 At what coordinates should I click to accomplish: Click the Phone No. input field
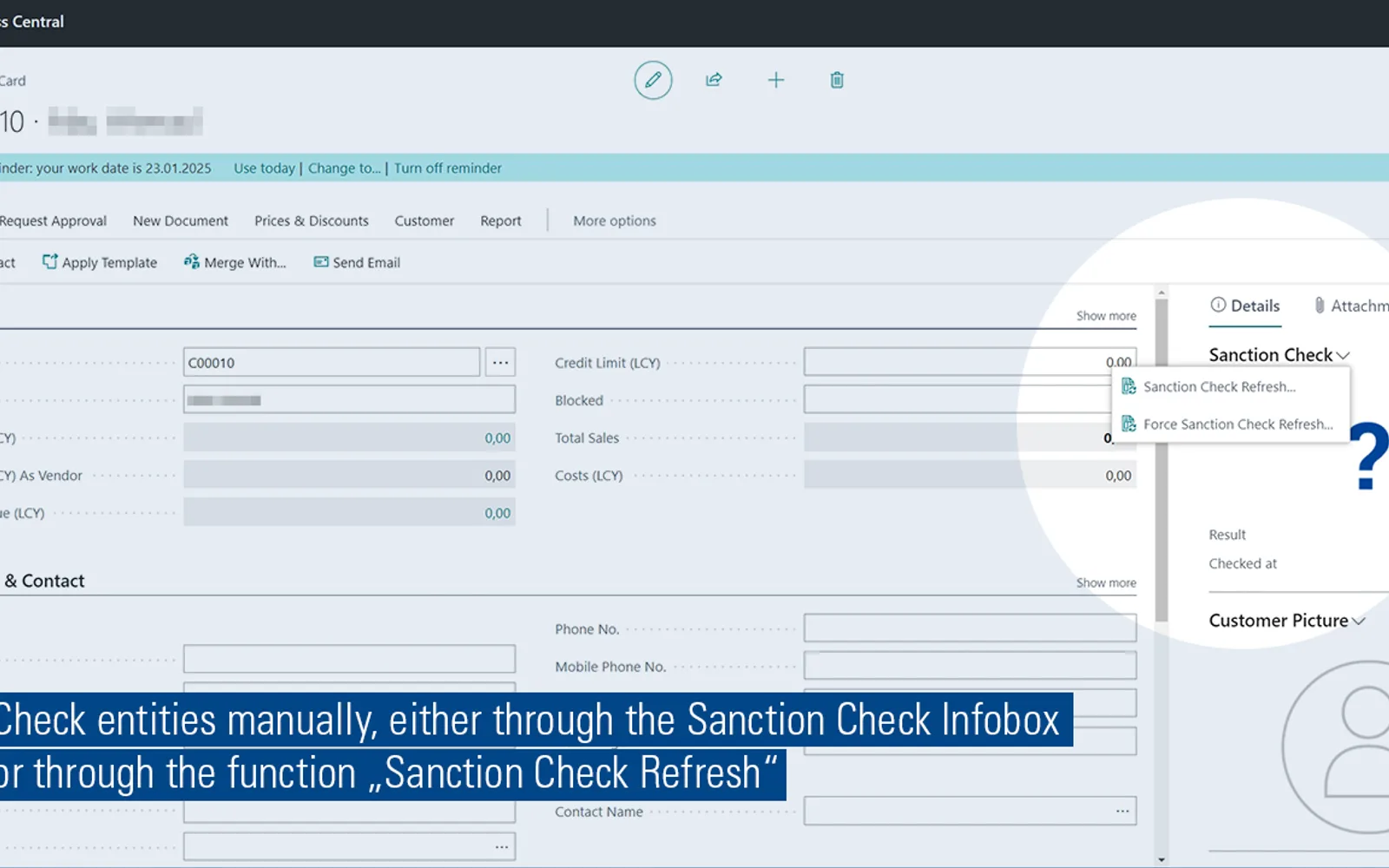point(970,628)
